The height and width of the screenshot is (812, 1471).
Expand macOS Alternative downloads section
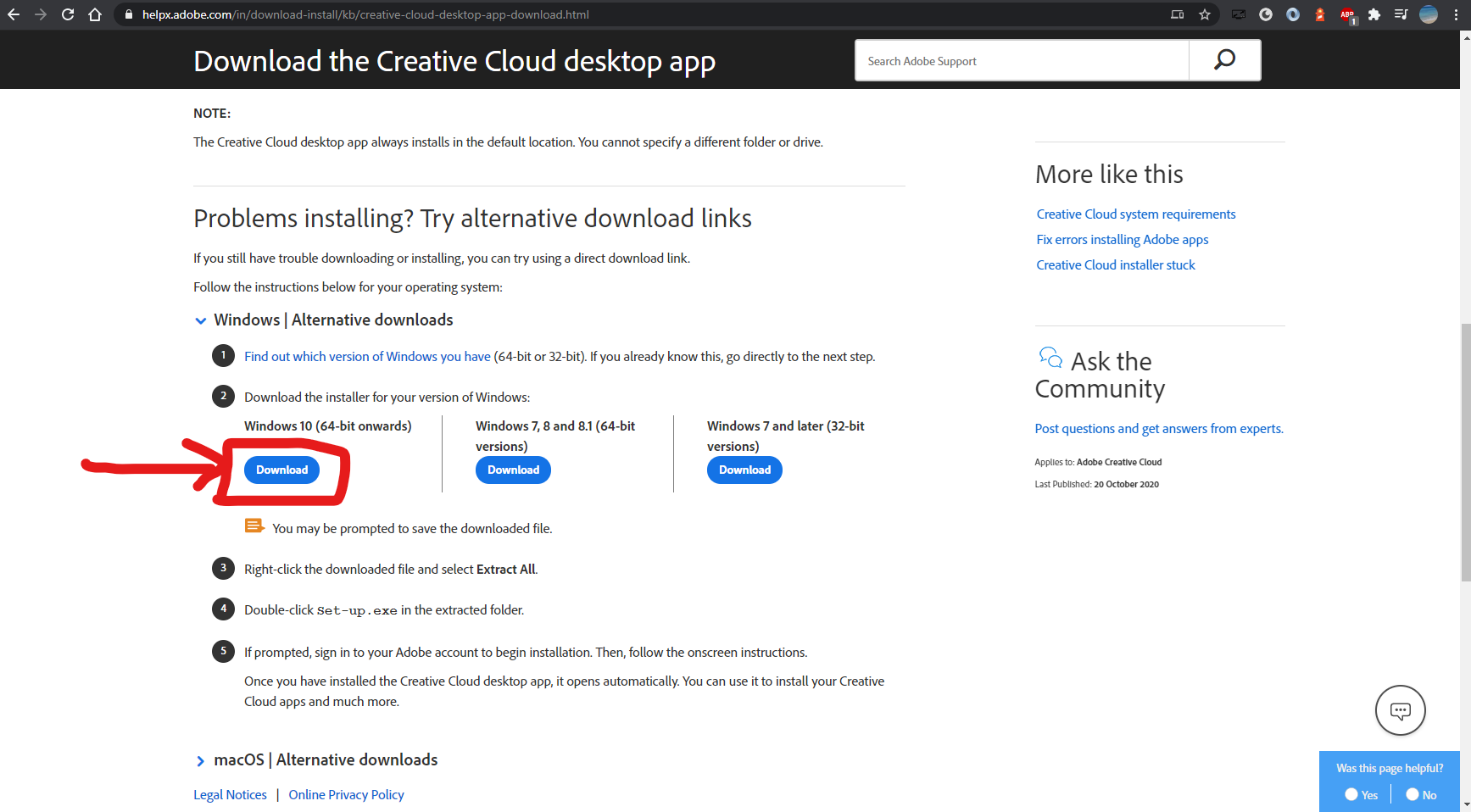pos(200,760)
